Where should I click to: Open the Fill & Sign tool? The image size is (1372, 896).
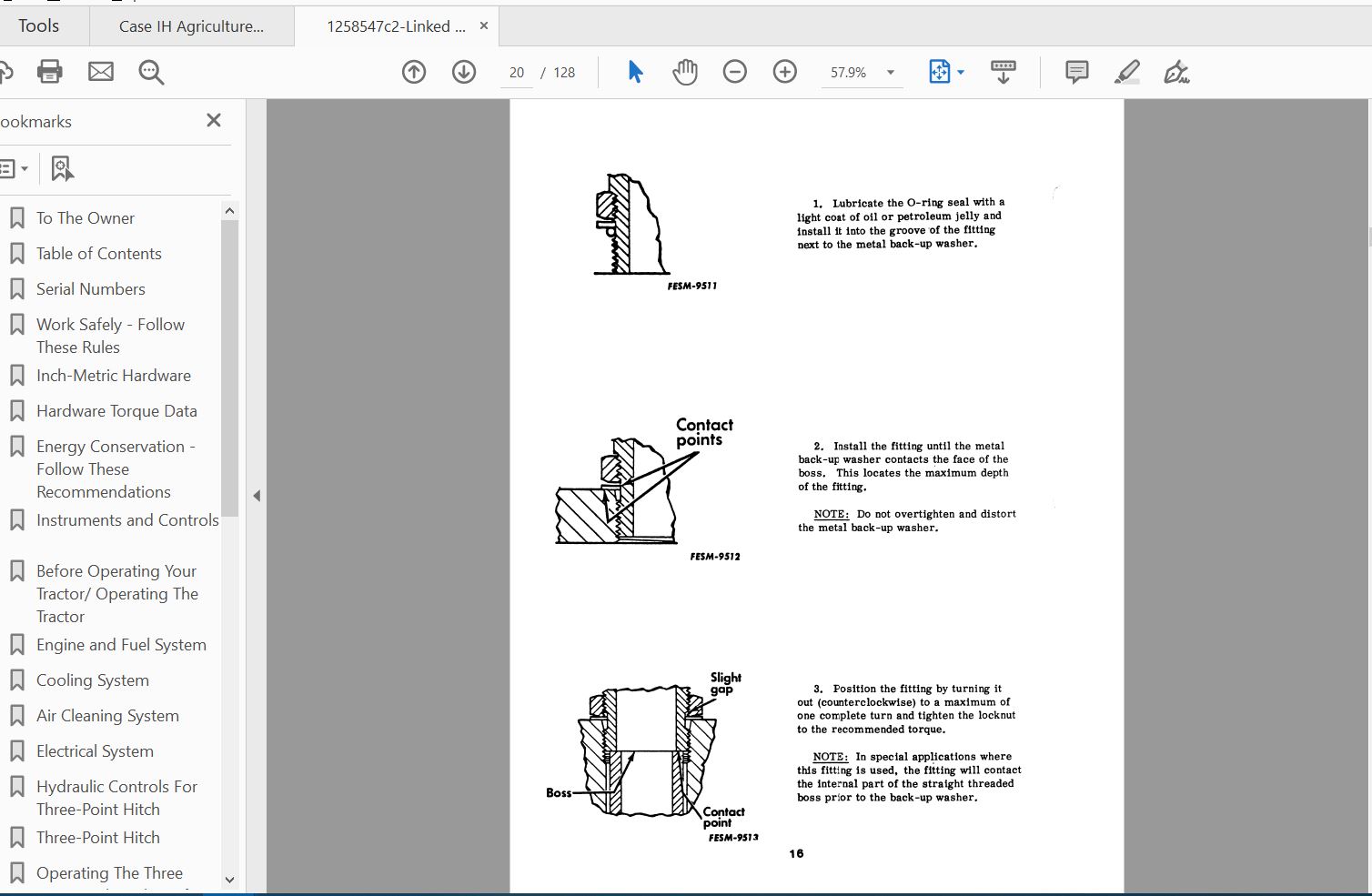tap(1176, 71)
